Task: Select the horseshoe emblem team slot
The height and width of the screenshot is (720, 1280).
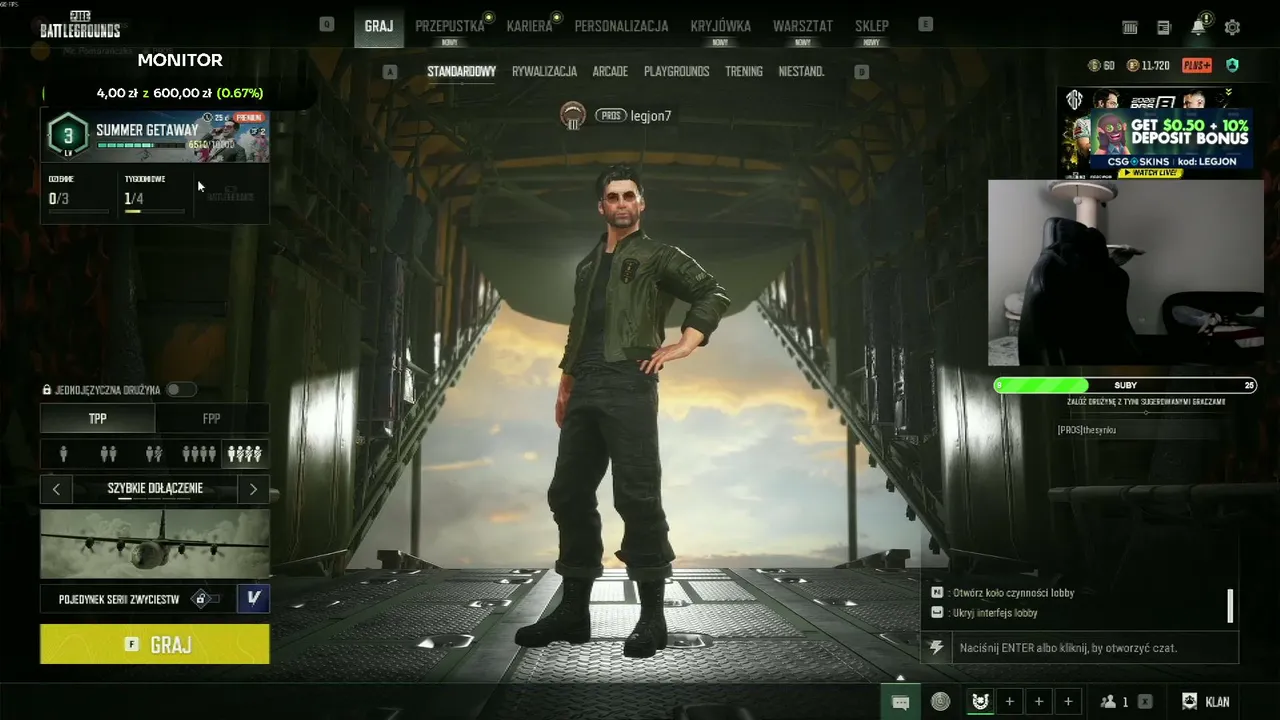Action: (x=980, y=701)
